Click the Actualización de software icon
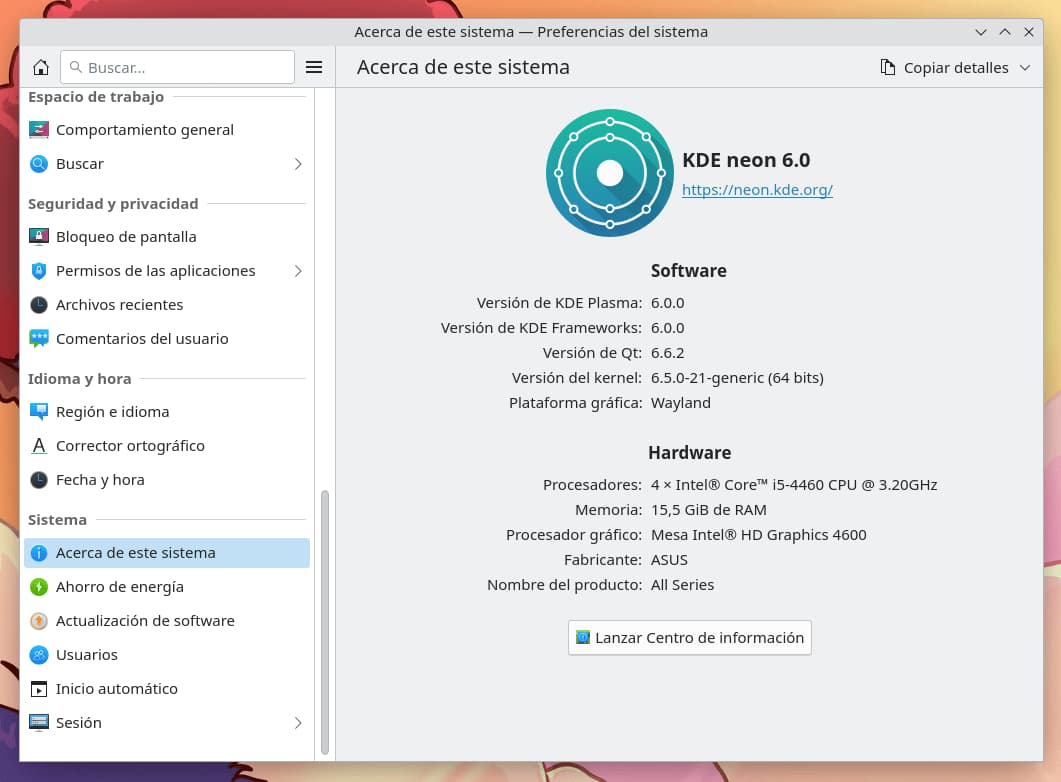 click(x=39, y=620)
